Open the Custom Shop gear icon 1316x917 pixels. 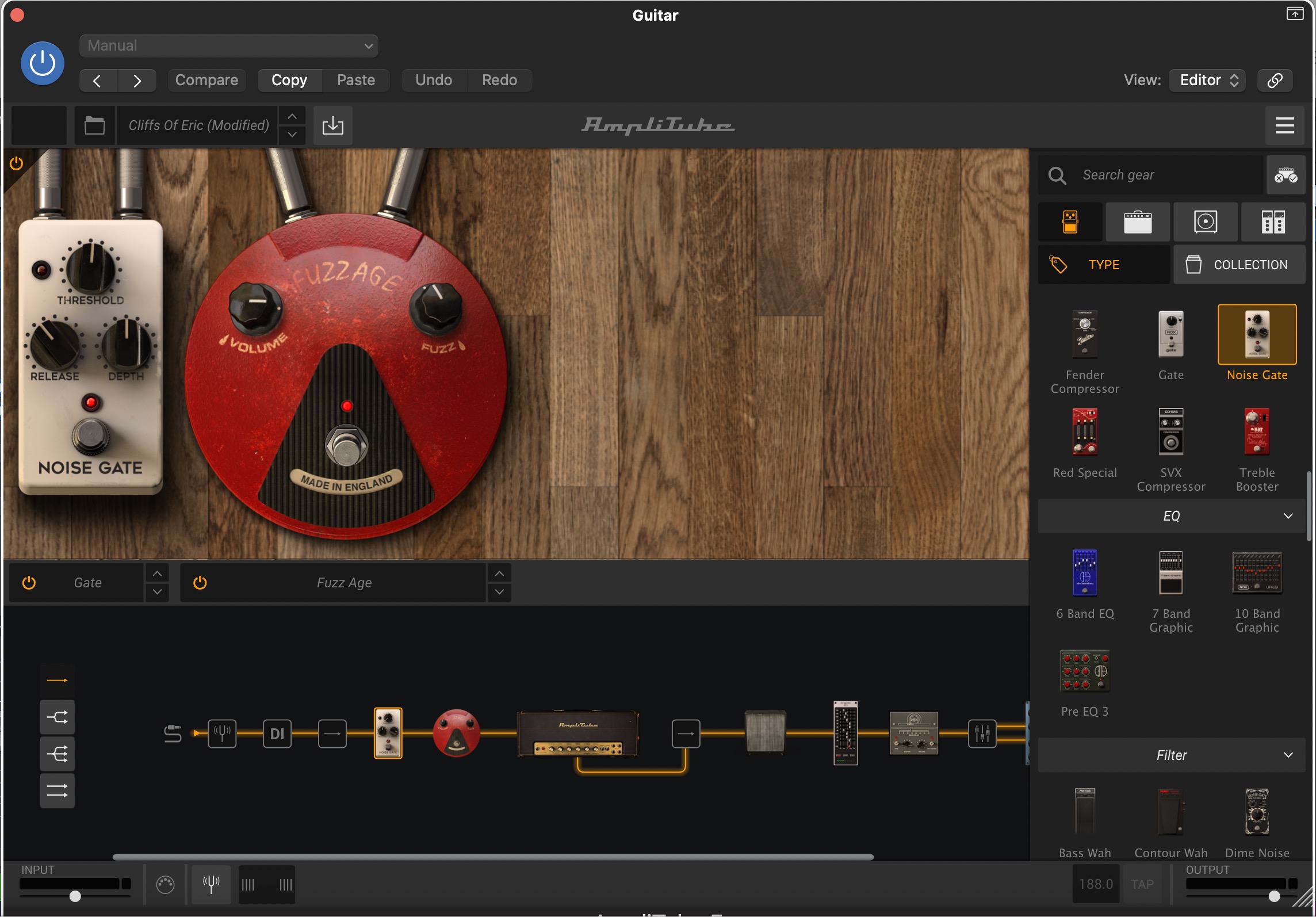point(1286,175)
